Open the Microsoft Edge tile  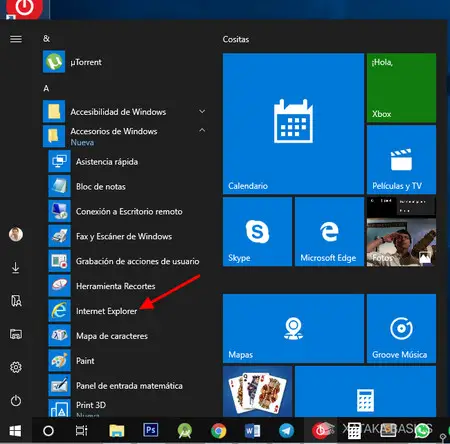point(329,232)
